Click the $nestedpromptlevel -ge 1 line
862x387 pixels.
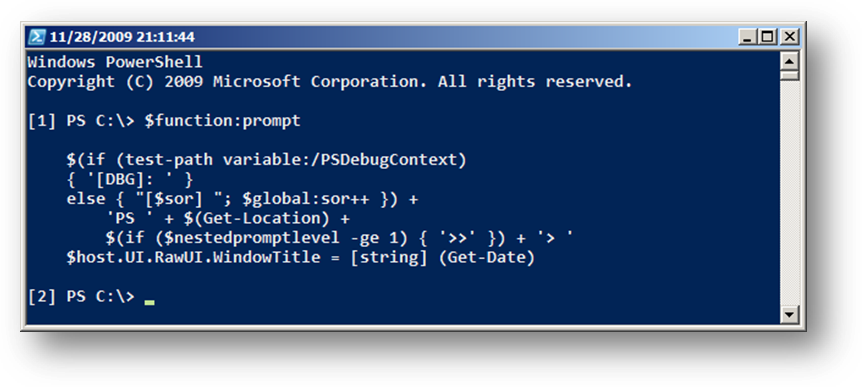click(x=339, y=239)
